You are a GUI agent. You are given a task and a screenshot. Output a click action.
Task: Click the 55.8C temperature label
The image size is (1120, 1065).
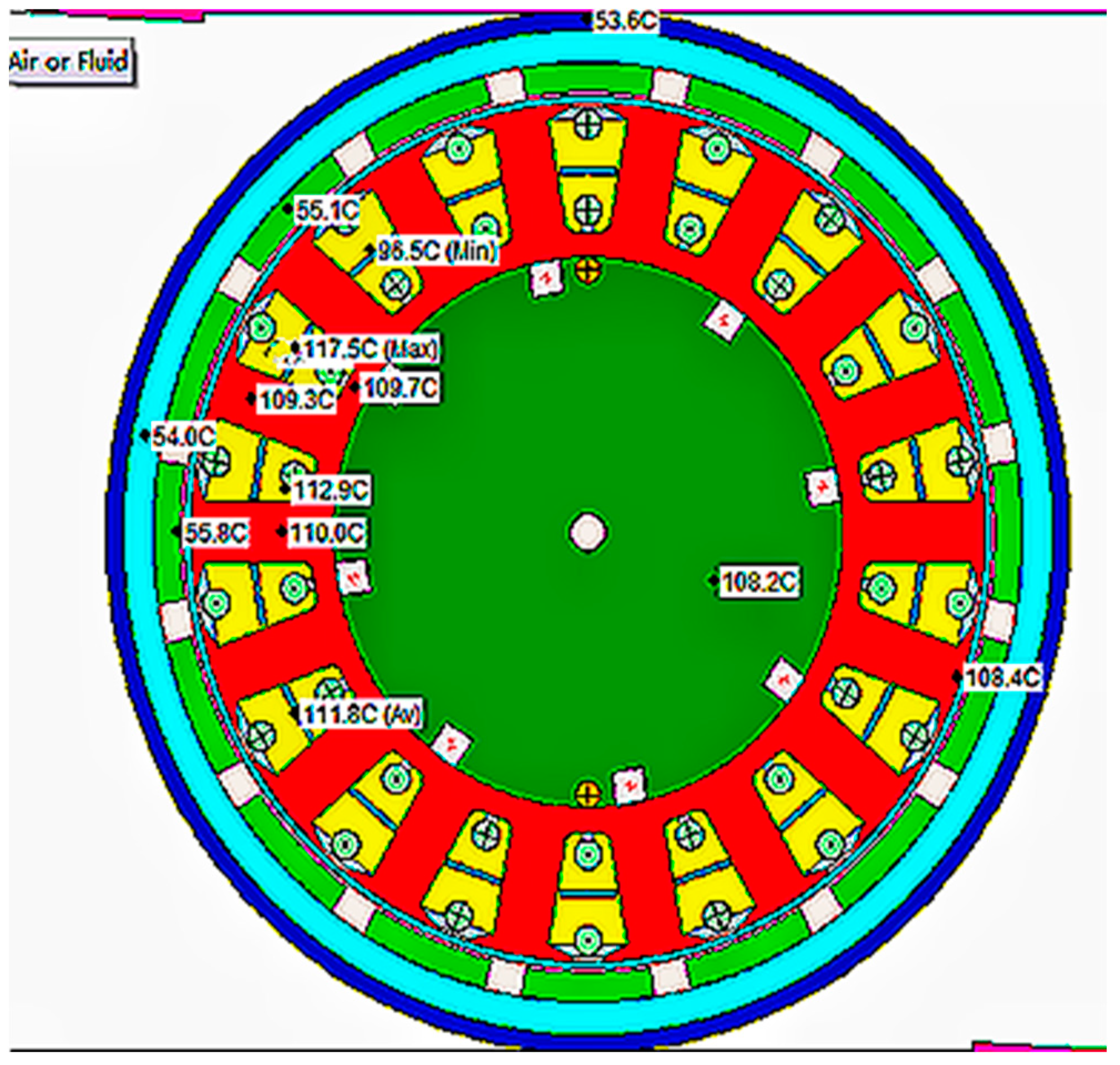point(216,533)
